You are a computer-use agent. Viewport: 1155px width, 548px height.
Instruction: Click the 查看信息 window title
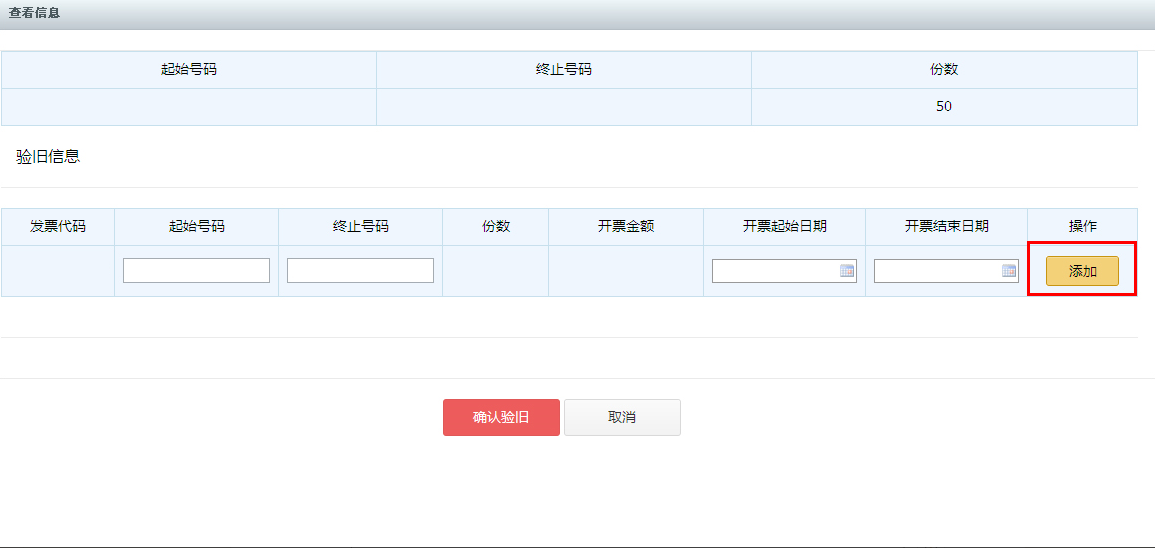pos(34,14)
